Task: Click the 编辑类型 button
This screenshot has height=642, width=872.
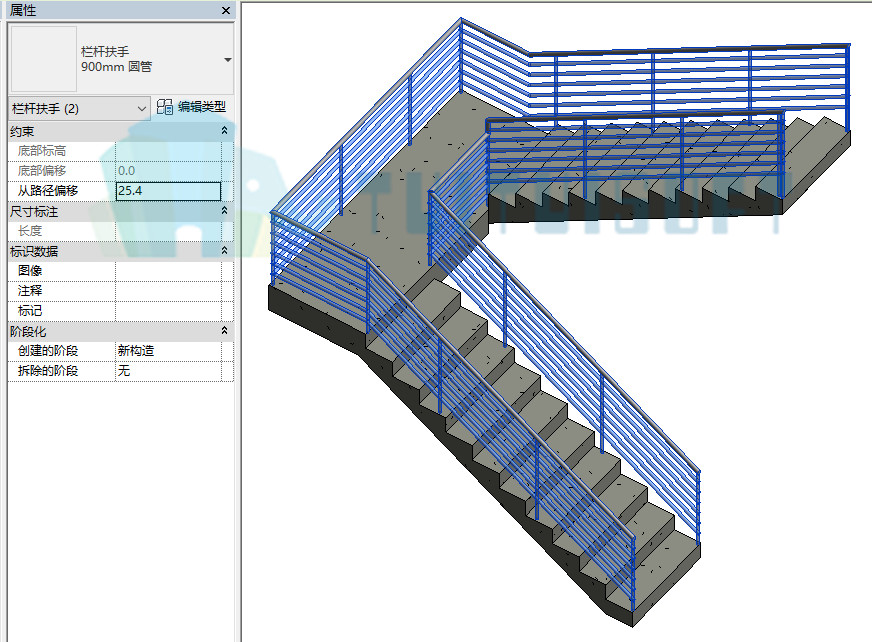Action: click(x=192, y=107)
